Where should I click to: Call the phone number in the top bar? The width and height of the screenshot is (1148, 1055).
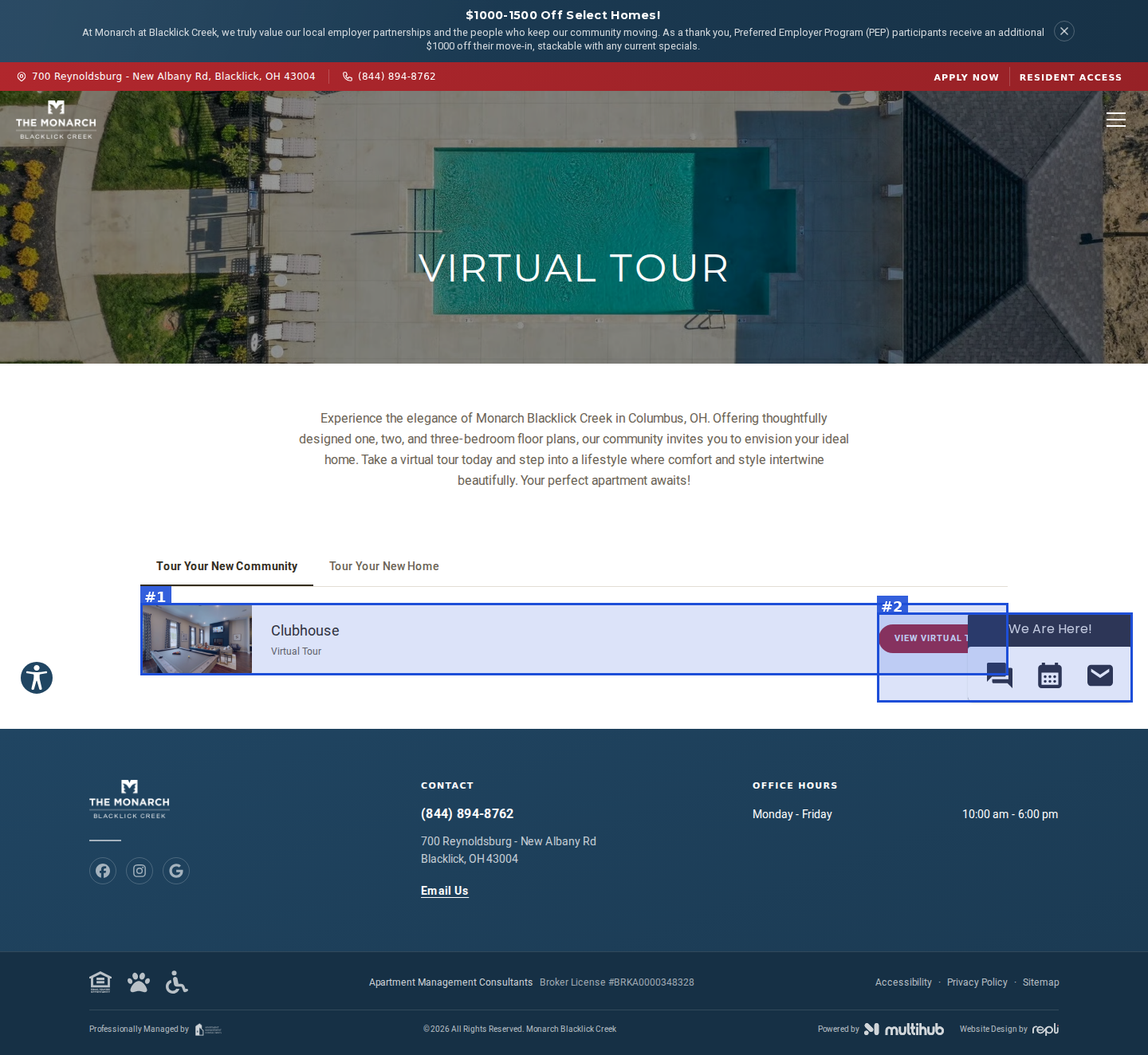tap(389, 77)
